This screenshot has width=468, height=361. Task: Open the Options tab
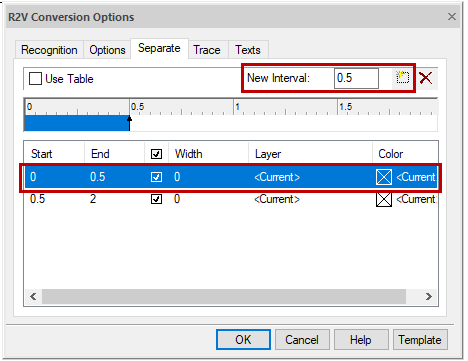coord(107,50)
